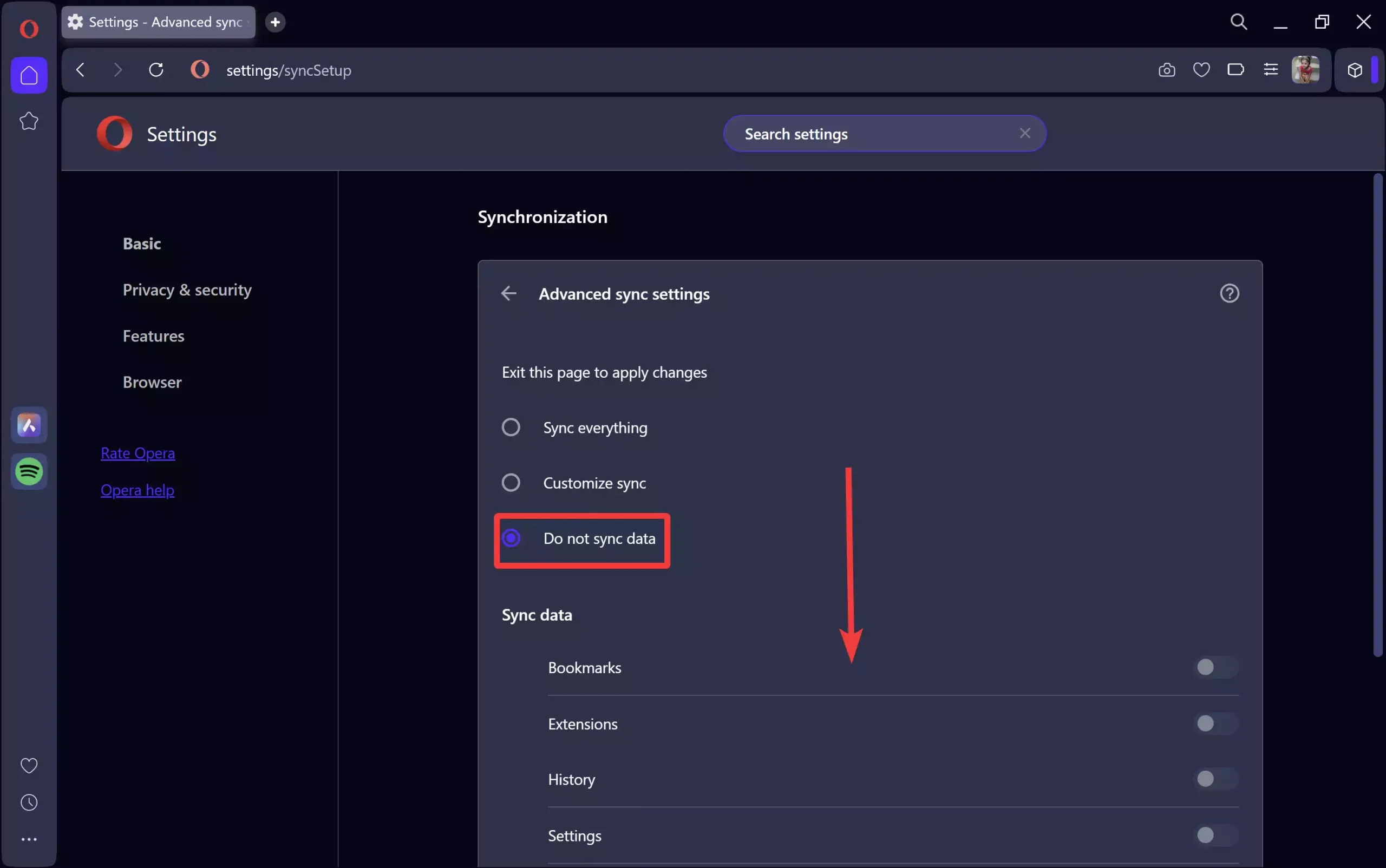Follow the Rate Opera link
The width and height of the screenshot is (1386, 868).
tap(138, 453)
